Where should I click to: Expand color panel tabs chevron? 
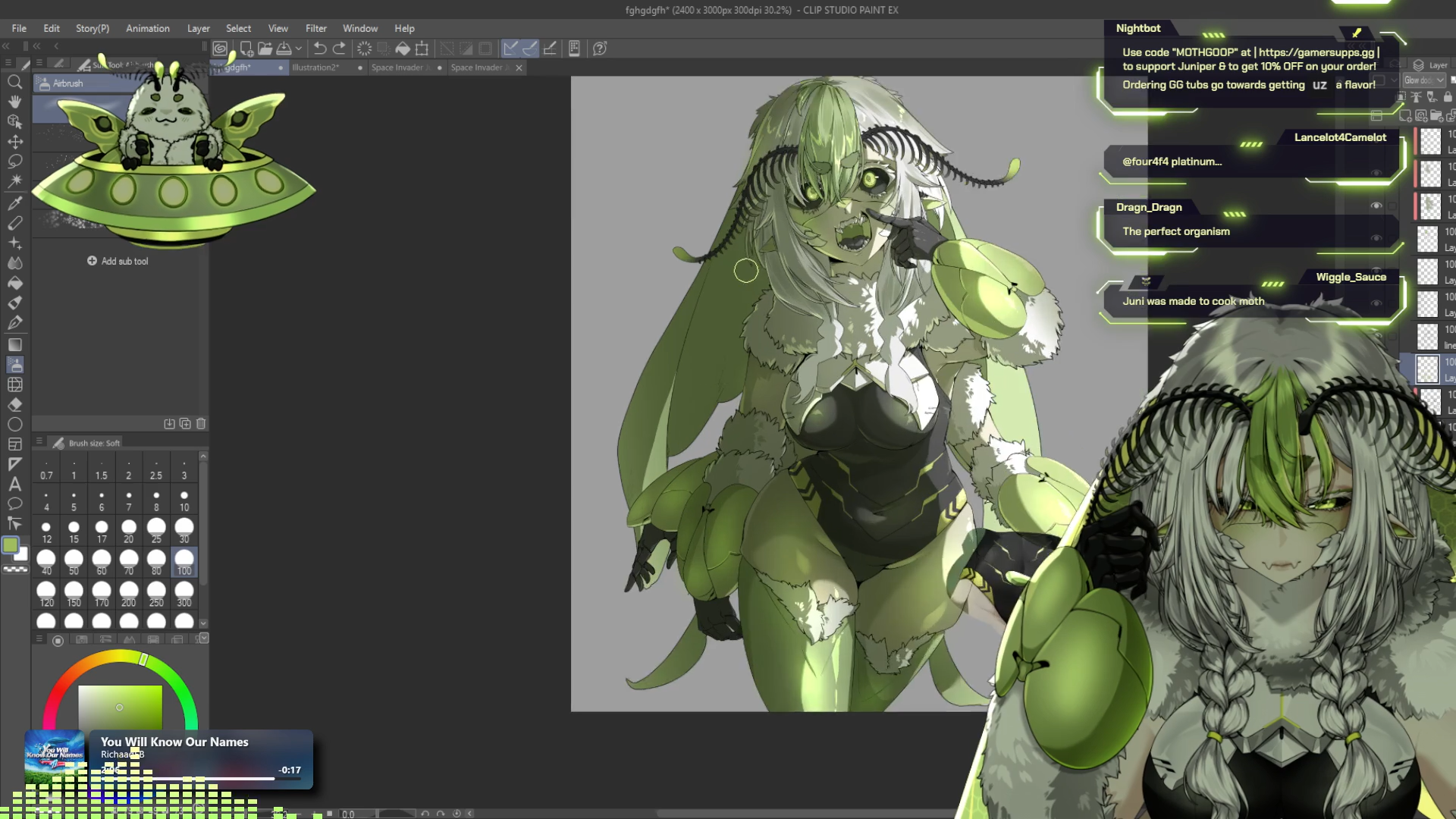[203, 639]
